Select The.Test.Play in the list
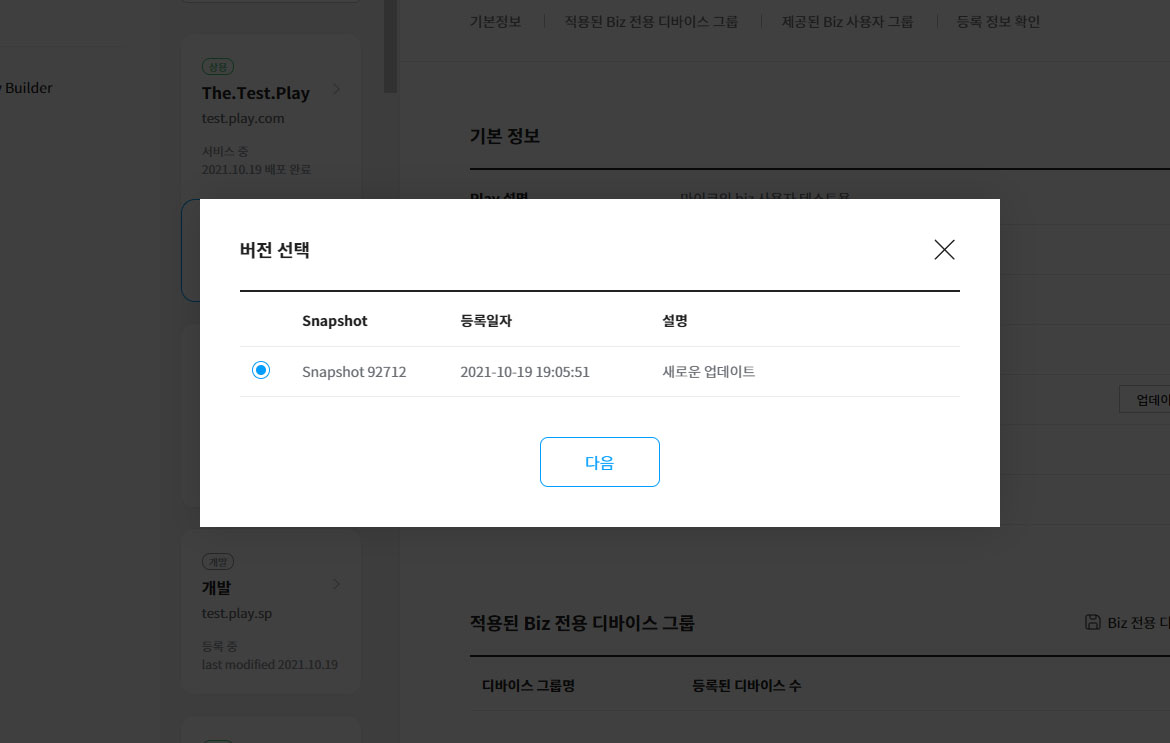The width and height of the screenshot is (1170, 743). tap(256, 93)
